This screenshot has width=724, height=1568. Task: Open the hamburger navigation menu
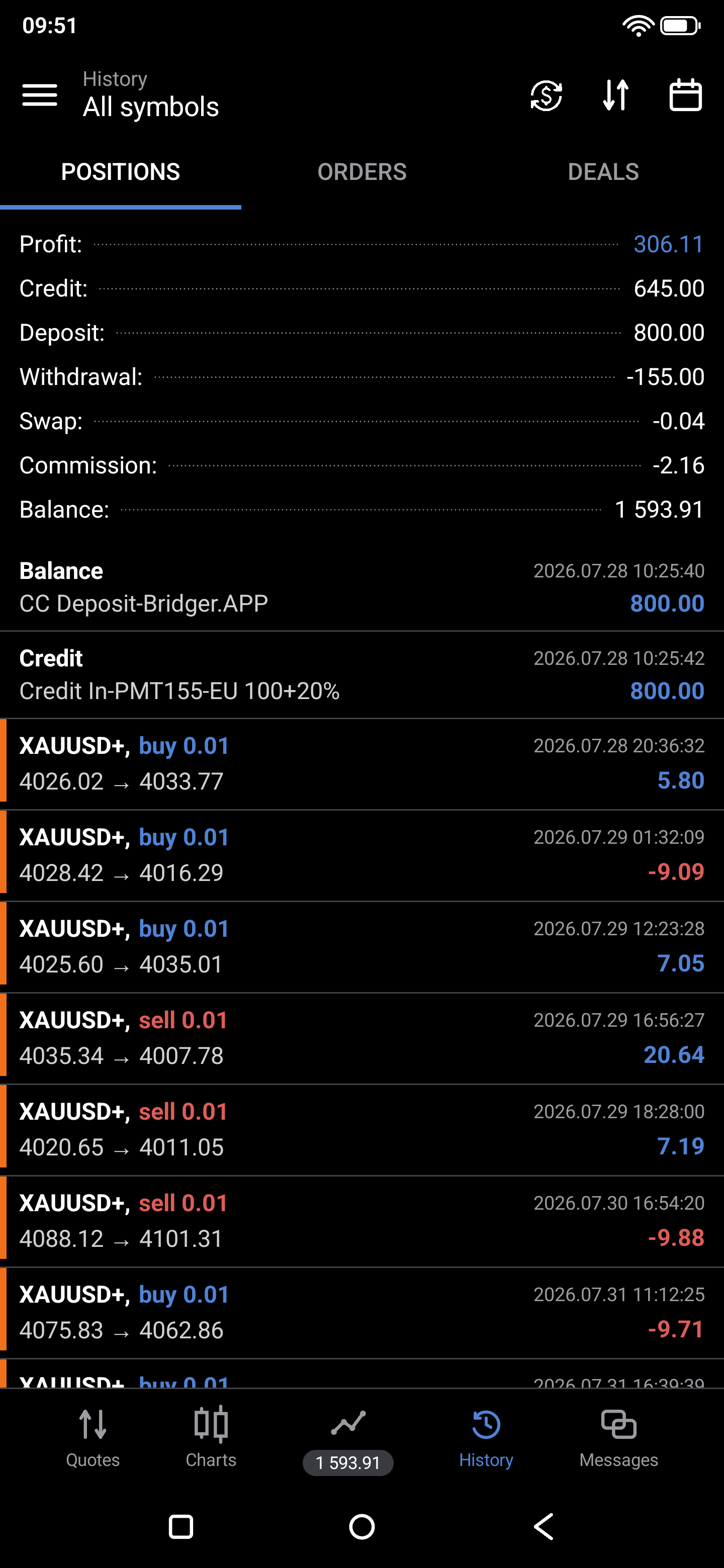(x=40, y=95)
